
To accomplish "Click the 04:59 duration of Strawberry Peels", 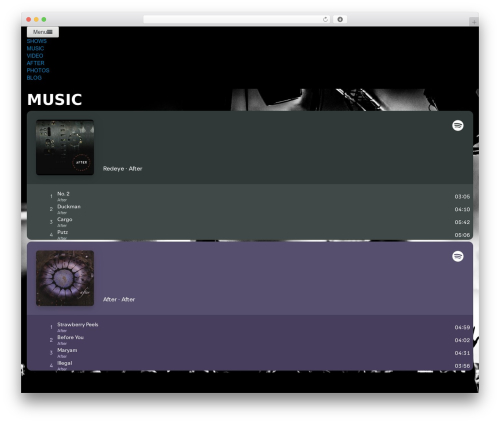I will click(x=462, y=327).
